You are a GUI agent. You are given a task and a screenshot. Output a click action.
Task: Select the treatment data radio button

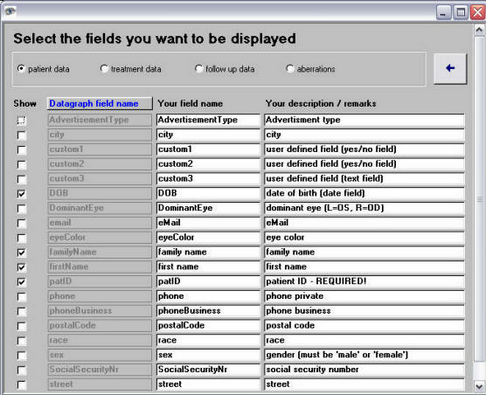pyautogui.click(x=104, y=69)
